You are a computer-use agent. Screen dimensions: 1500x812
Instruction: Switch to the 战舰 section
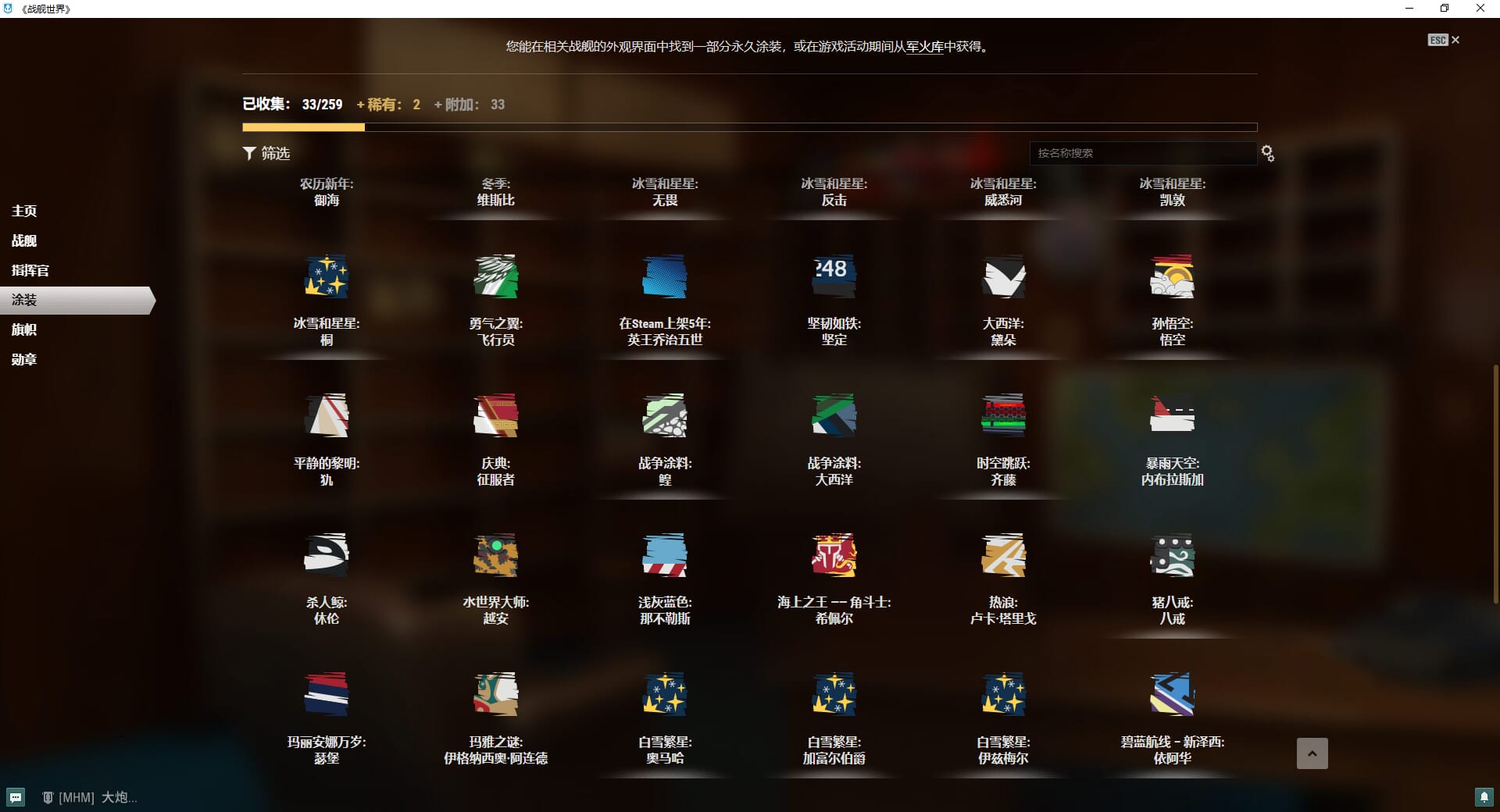24,240
